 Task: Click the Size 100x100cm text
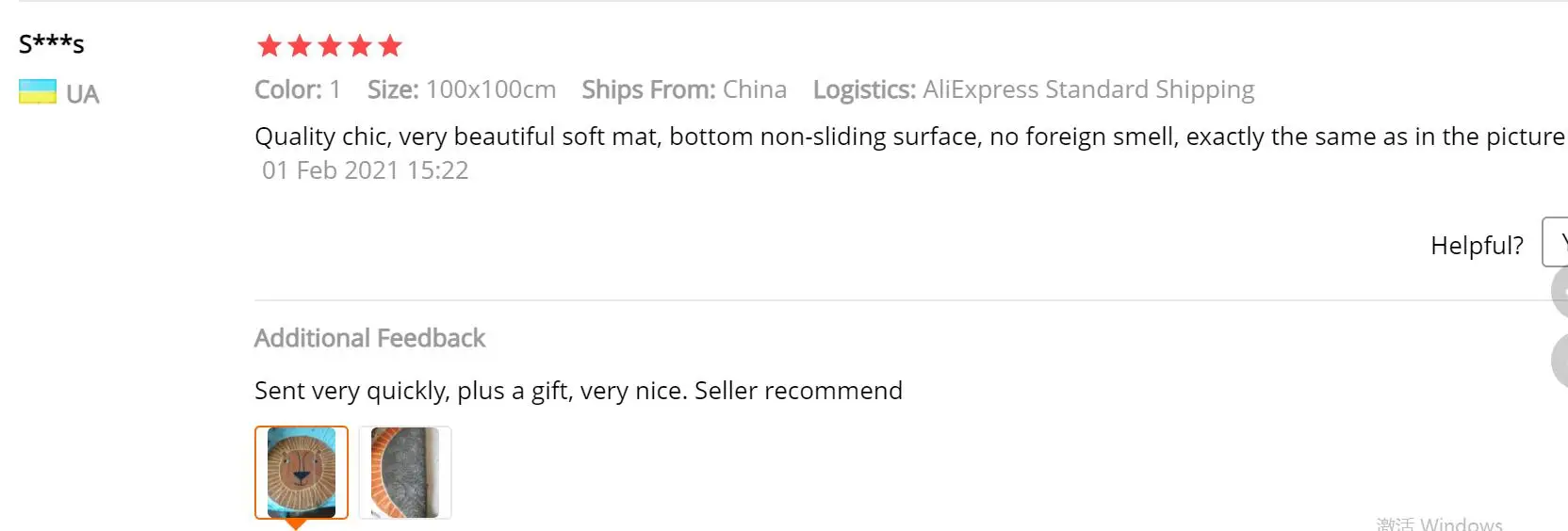462,89
